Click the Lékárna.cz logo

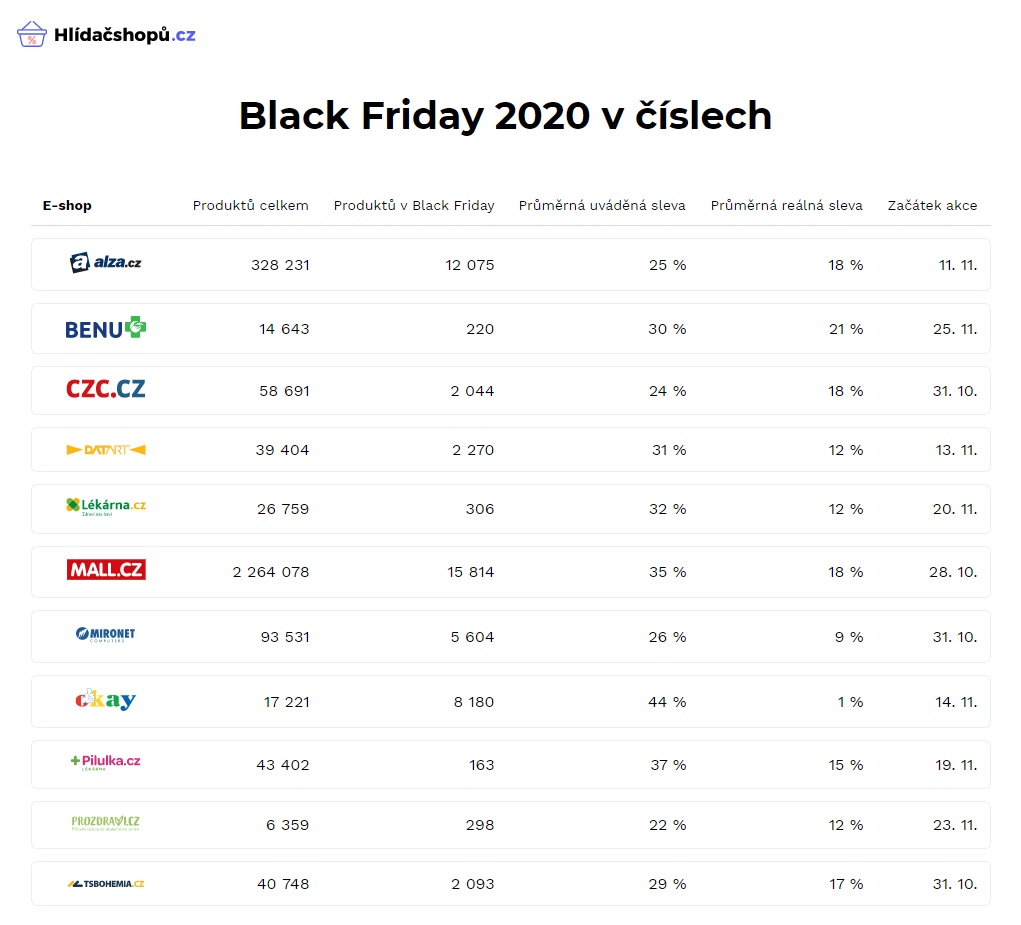click(x=105, y=506)
